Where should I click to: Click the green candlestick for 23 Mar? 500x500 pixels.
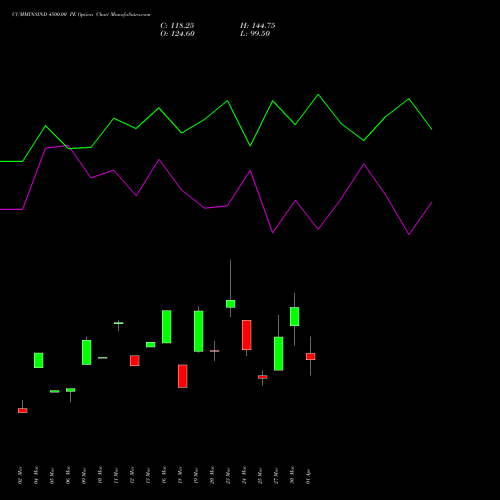(231, 304)
